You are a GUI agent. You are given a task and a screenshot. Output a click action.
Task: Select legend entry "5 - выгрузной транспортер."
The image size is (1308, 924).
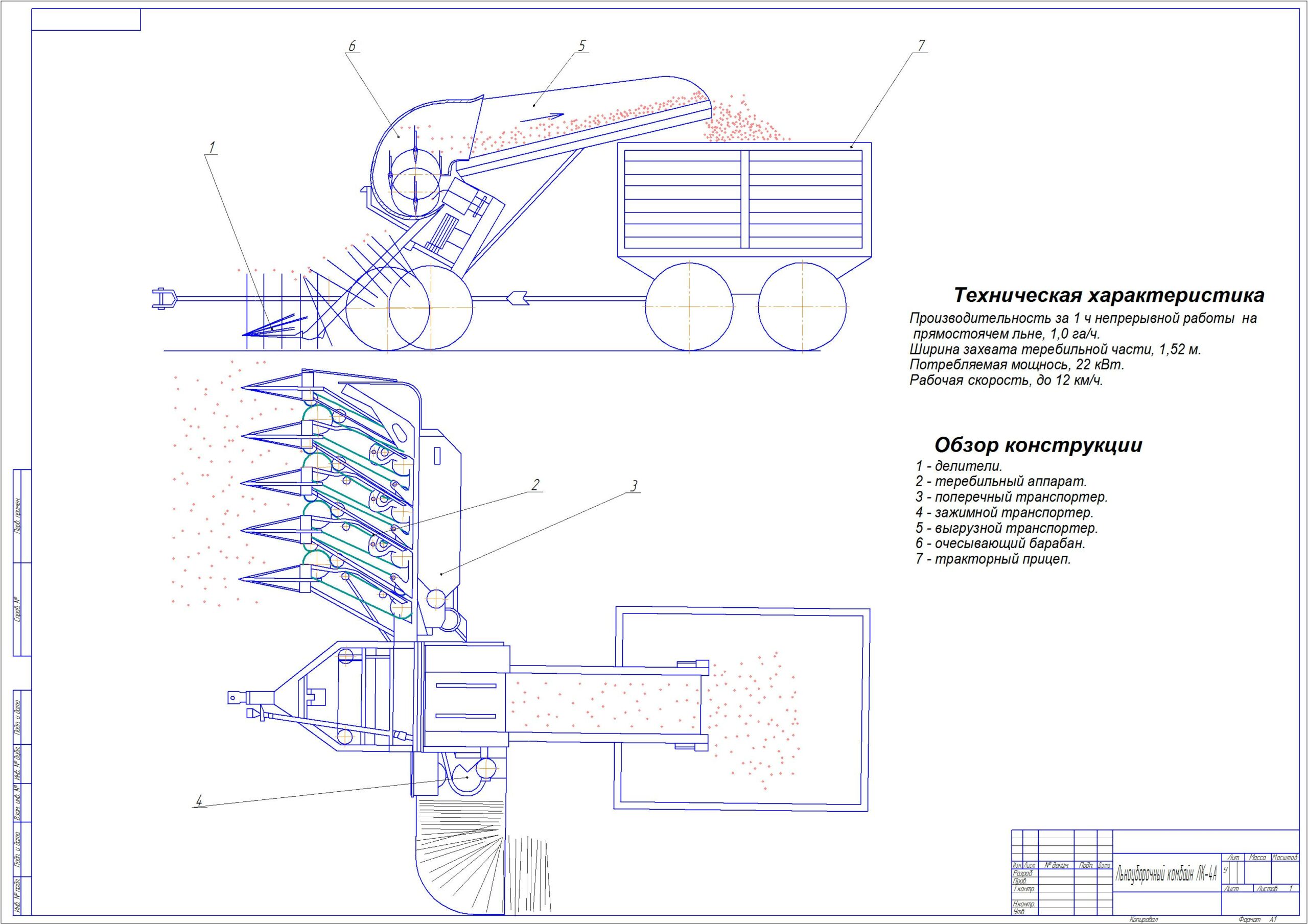coord(1007,528)
